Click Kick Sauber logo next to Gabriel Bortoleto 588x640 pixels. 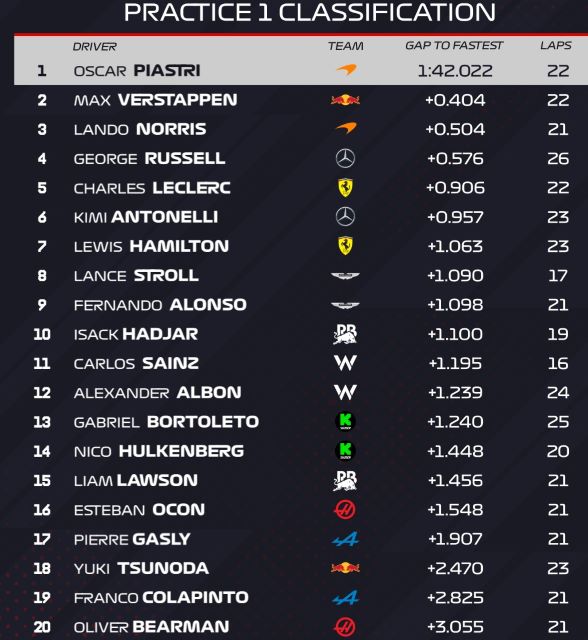(x=345, y=422)
